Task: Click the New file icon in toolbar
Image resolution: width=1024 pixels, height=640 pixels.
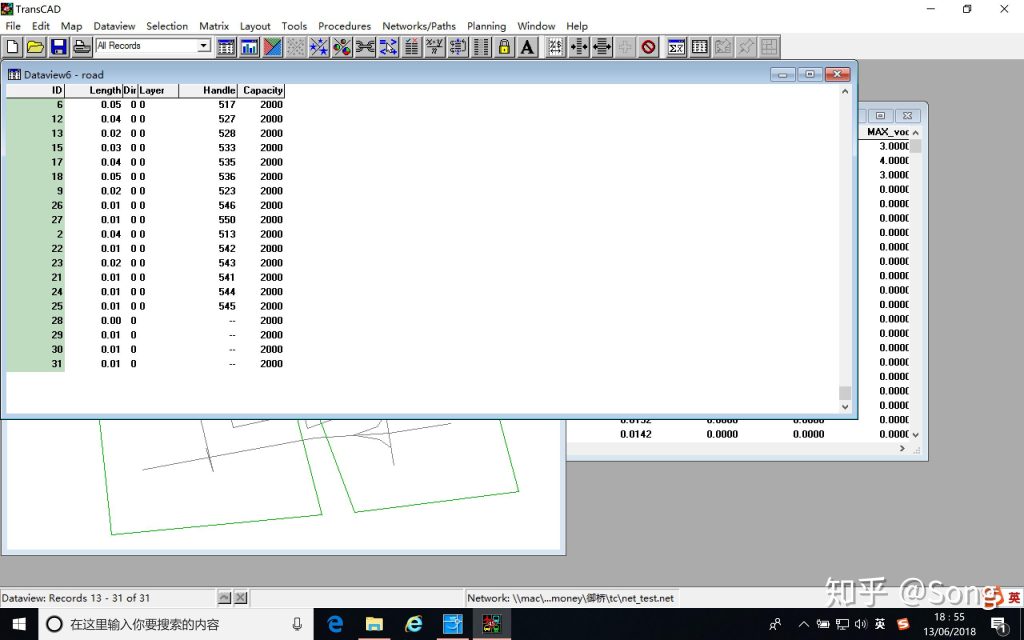Action: pos(12,46)
